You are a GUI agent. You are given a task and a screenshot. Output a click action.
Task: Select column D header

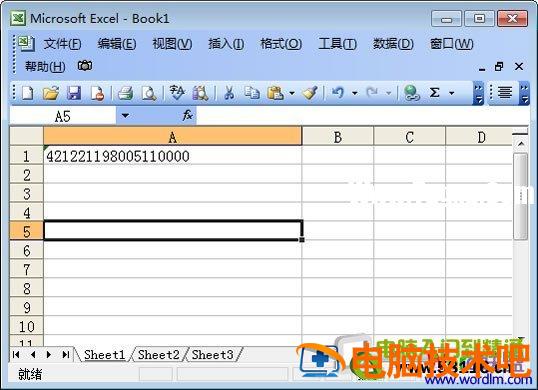480,137
